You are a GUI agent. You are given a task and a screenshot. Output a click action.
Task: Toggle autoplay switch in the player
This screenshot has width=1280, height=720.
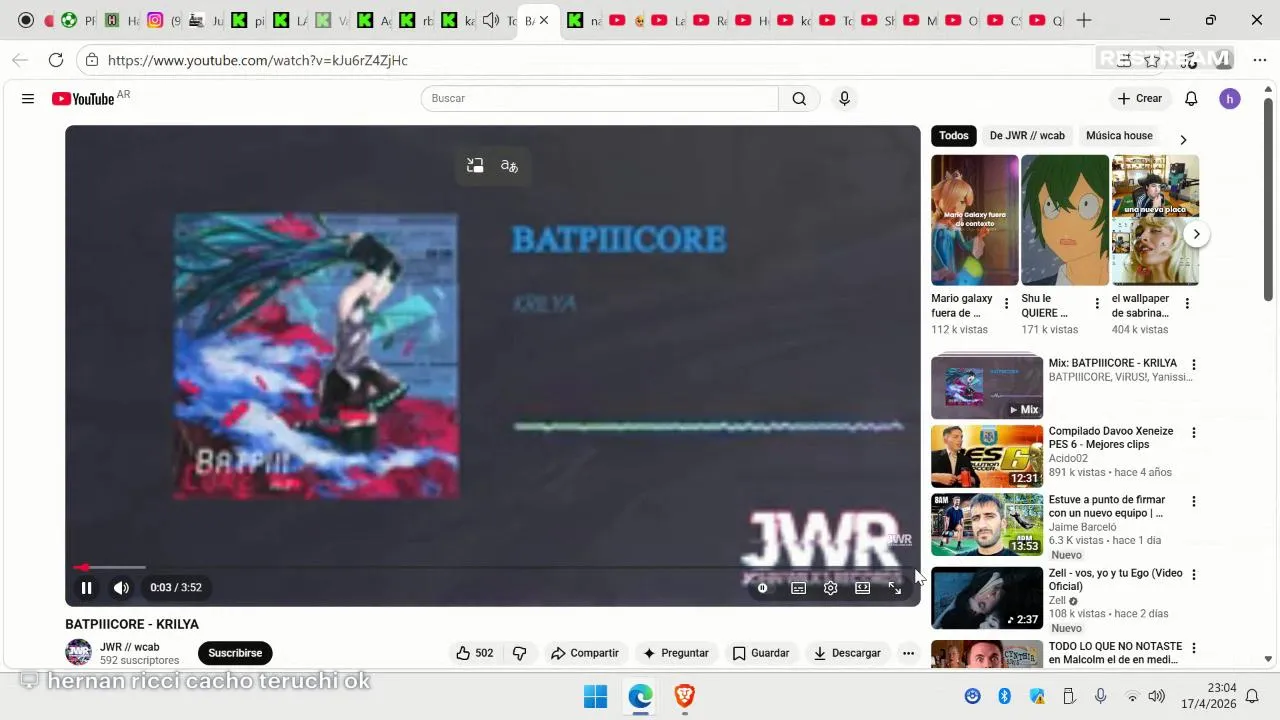(x=762, y=588)
